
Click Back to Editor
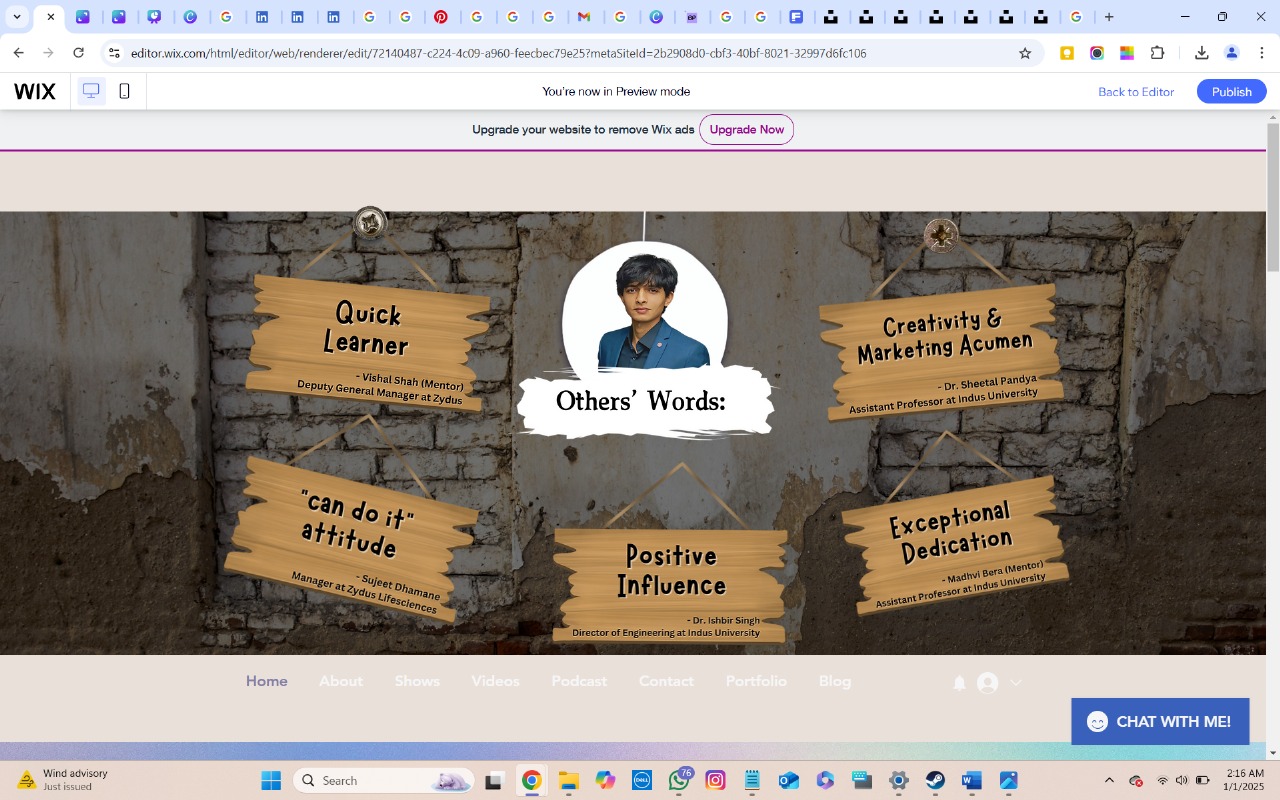pyautogui.click(x=1136, y=91)
